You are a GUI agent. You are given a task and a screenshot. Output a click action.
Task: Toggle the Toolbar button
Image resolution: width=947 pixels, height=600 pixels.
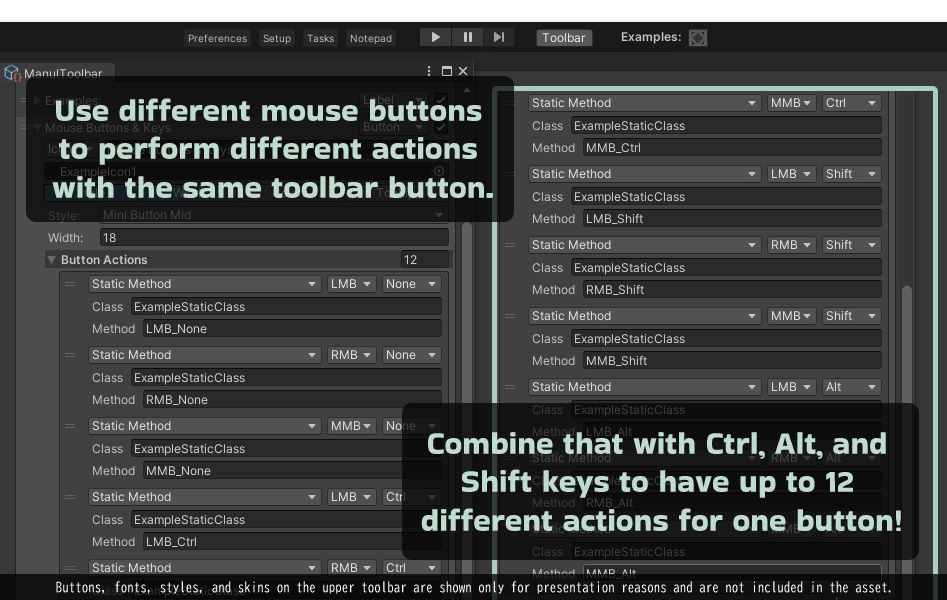tap(563, 37)
